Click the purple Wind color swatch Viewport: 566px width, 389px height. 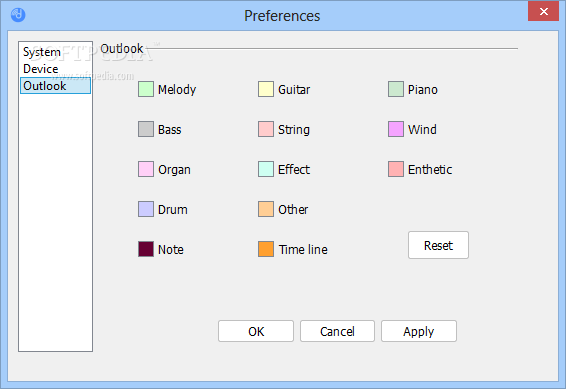click(396, 129)
